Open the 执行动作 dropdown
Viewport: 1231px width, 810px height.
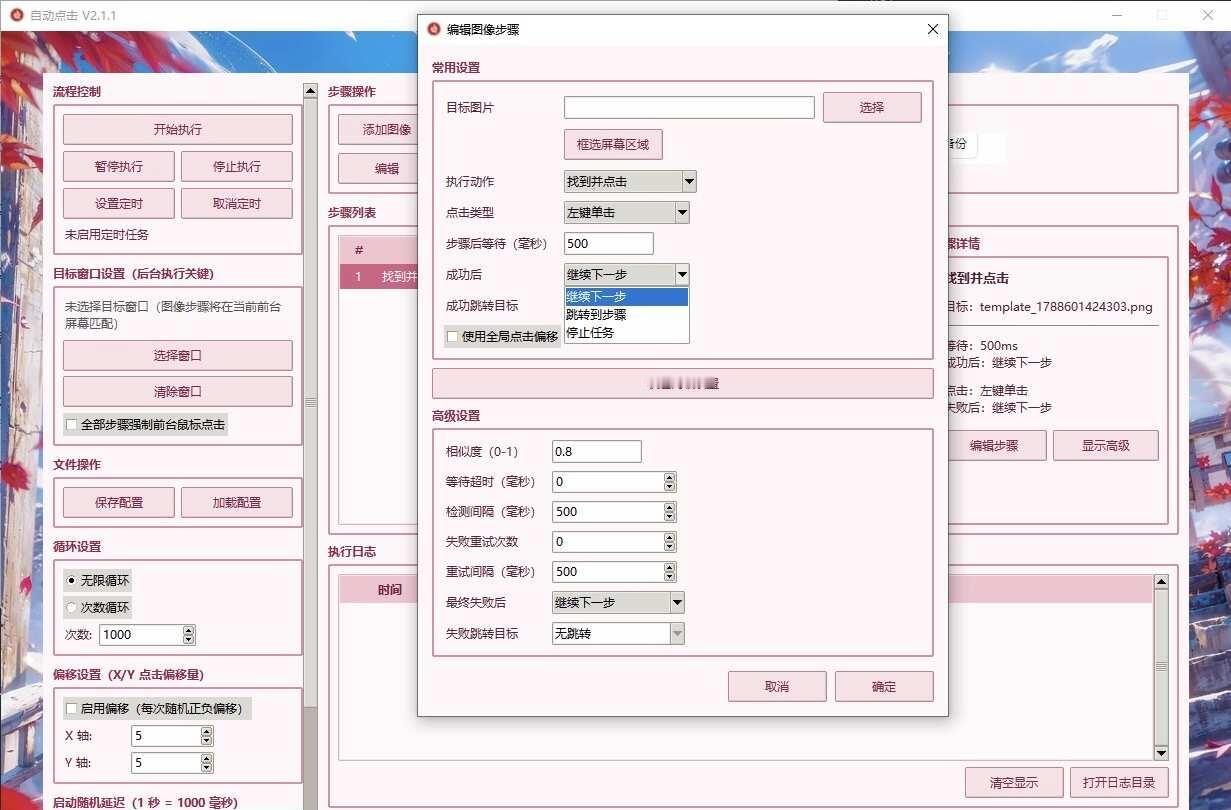coord(630,182)
